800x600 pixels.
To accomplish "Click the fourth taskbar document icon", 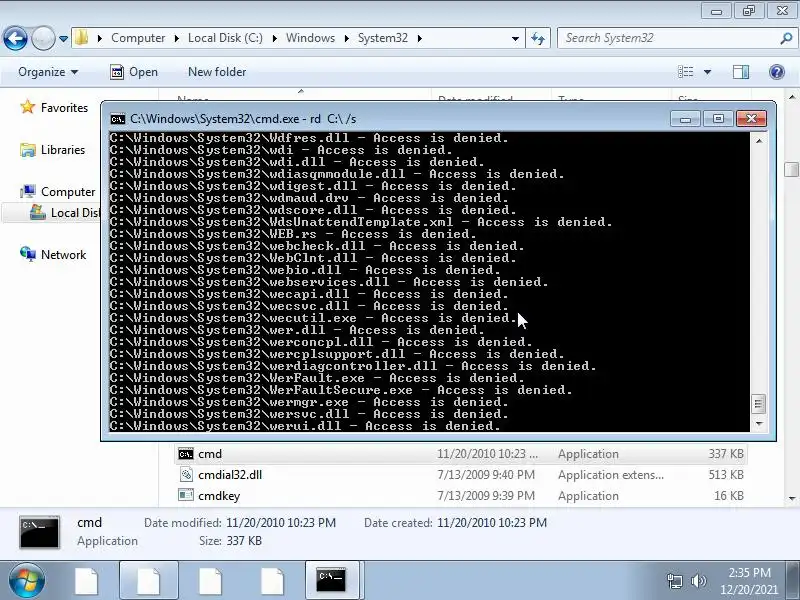I will tap(272, 581).
